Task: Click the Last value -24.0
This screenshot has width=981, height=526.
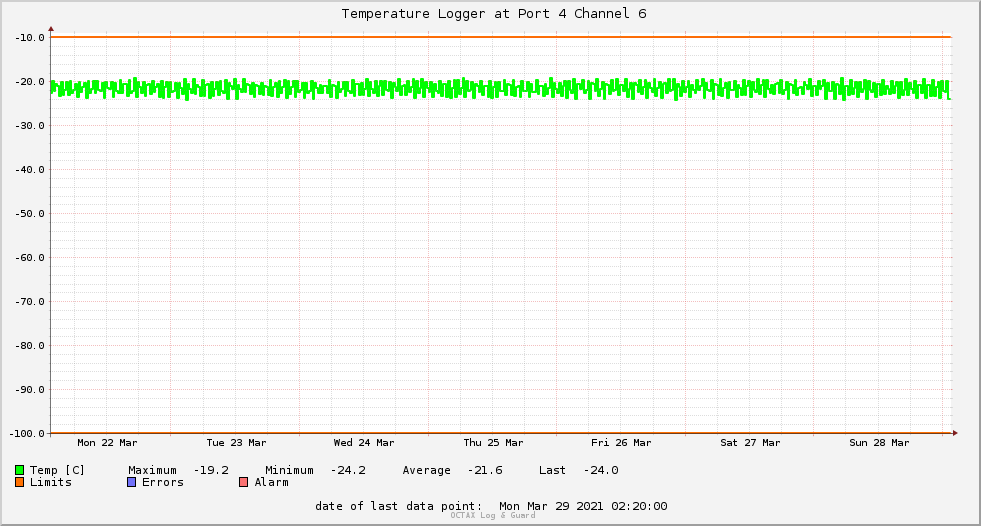Action: tap(601, 470)
